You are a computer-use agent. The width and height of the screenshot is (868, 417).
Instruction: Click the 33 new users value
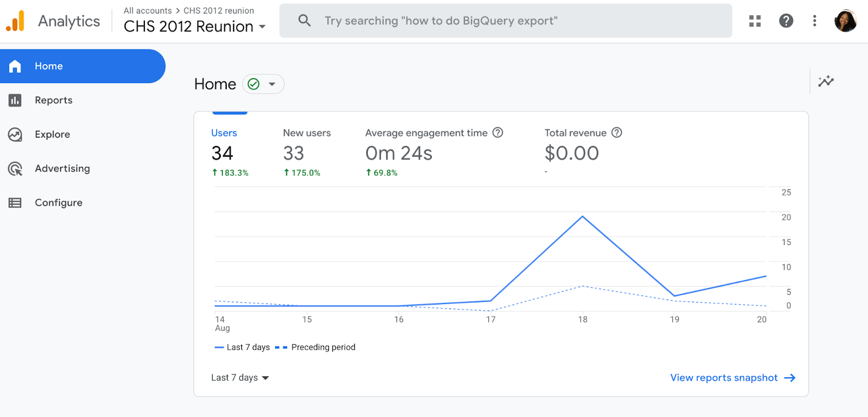(294, 153)
